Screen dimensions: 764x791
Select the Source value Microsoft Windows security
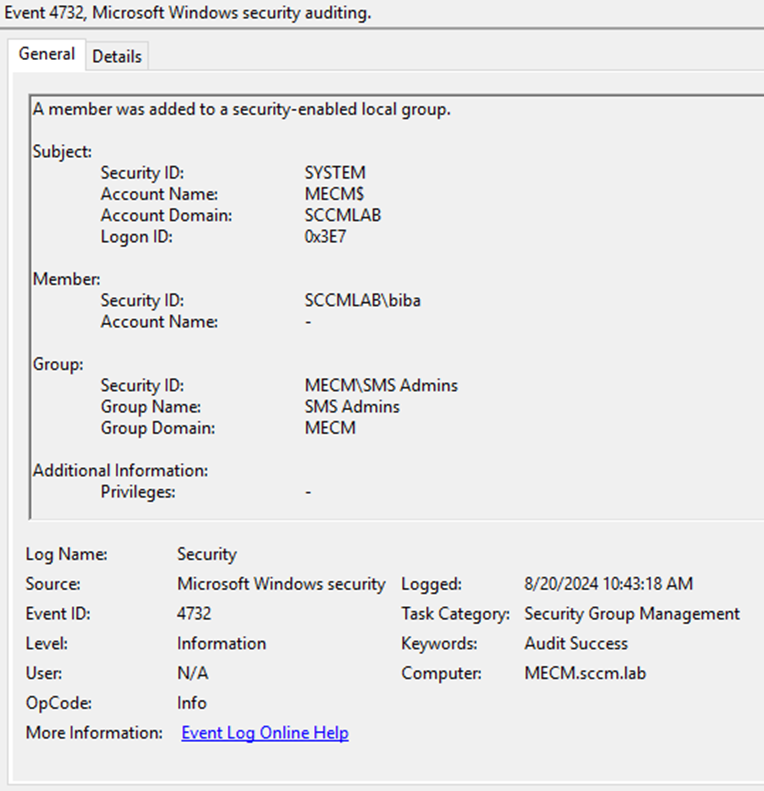click(x=281, y=584)
